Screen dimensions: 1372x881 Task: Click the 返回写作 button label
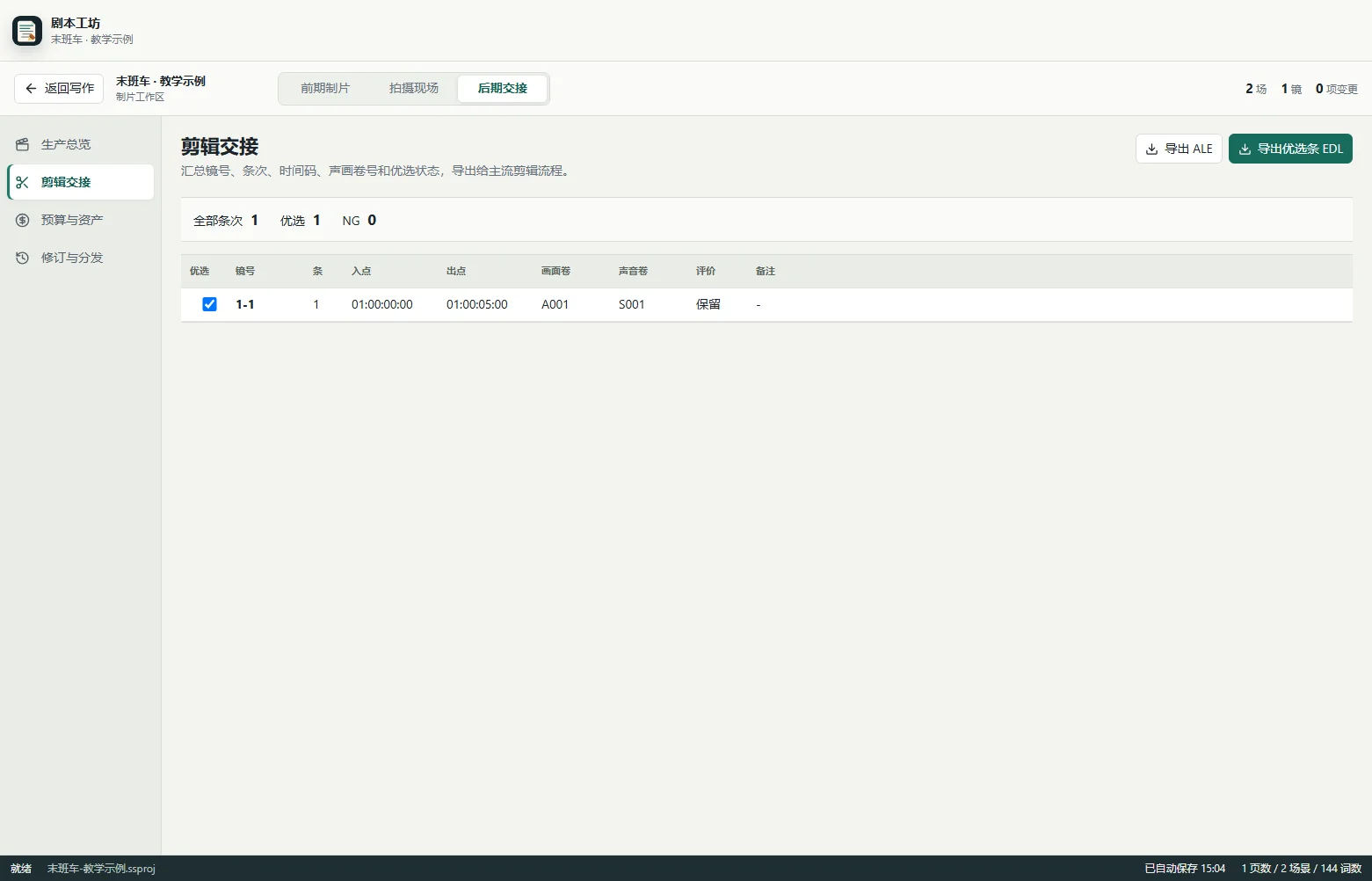tap(69, 89)
